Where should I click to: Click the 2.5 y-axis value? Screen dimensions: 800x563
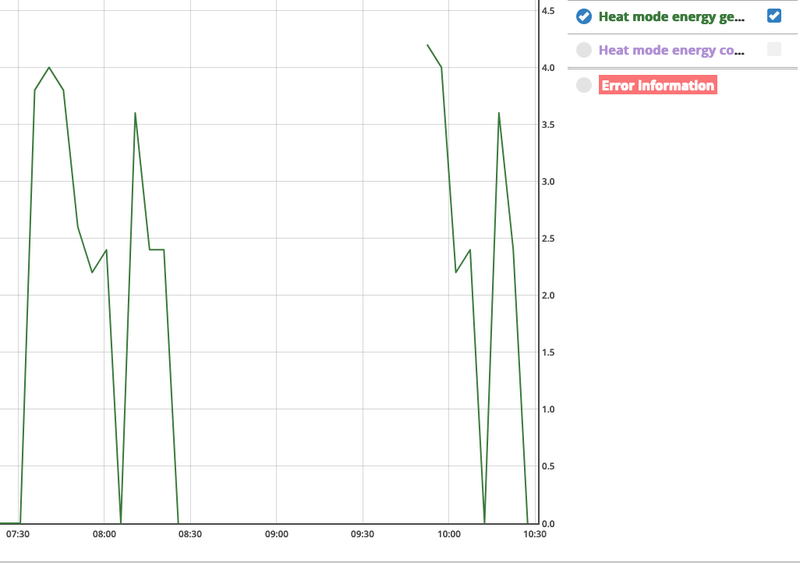[x=548, y=238]
